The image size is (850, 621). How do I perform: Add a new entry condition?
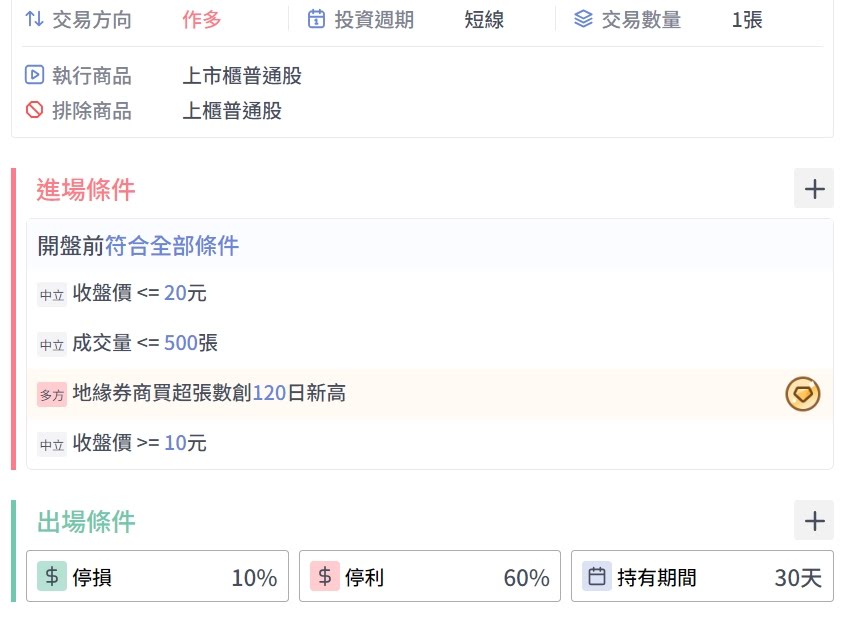tap(814, 188)
